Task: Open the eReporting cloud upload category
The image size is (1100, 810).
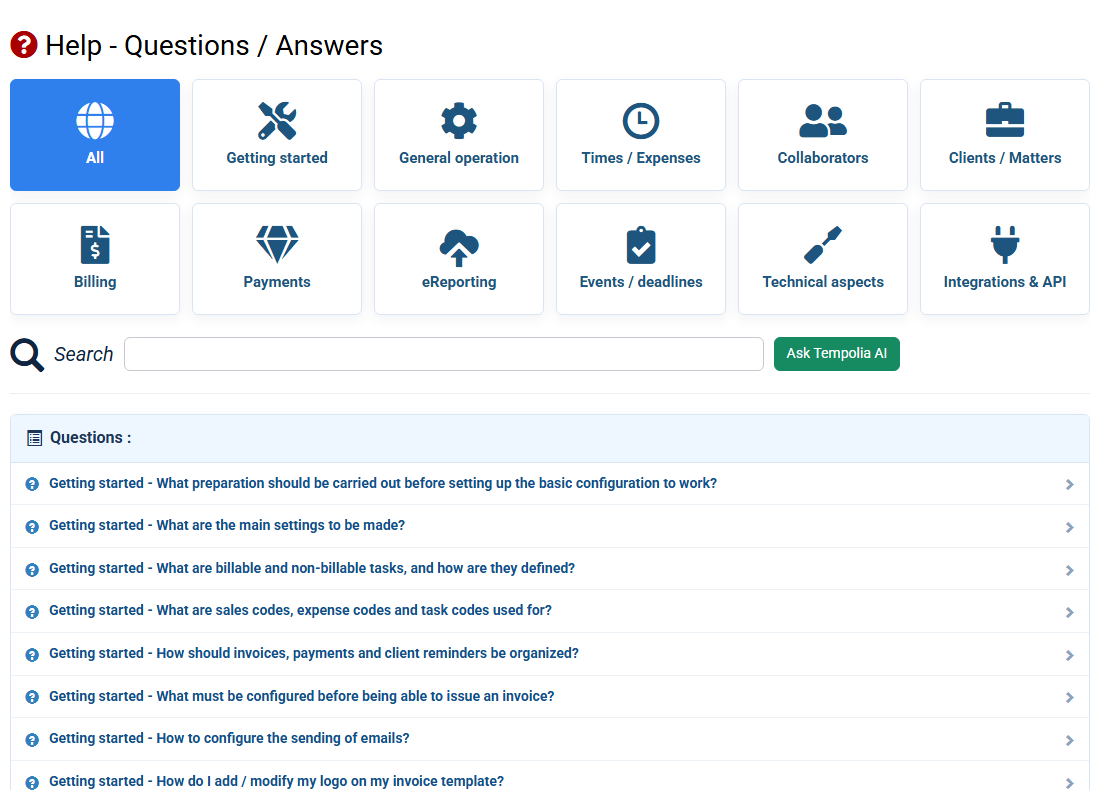Action: (x=459, y=259)
